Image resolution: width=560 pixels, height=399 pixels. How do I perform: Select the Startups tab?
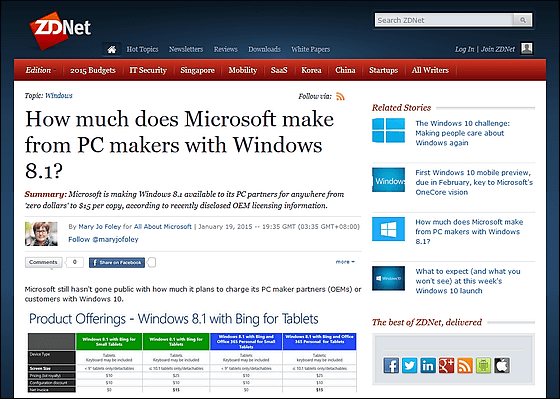pyautogui.click(x=383, y=70)
